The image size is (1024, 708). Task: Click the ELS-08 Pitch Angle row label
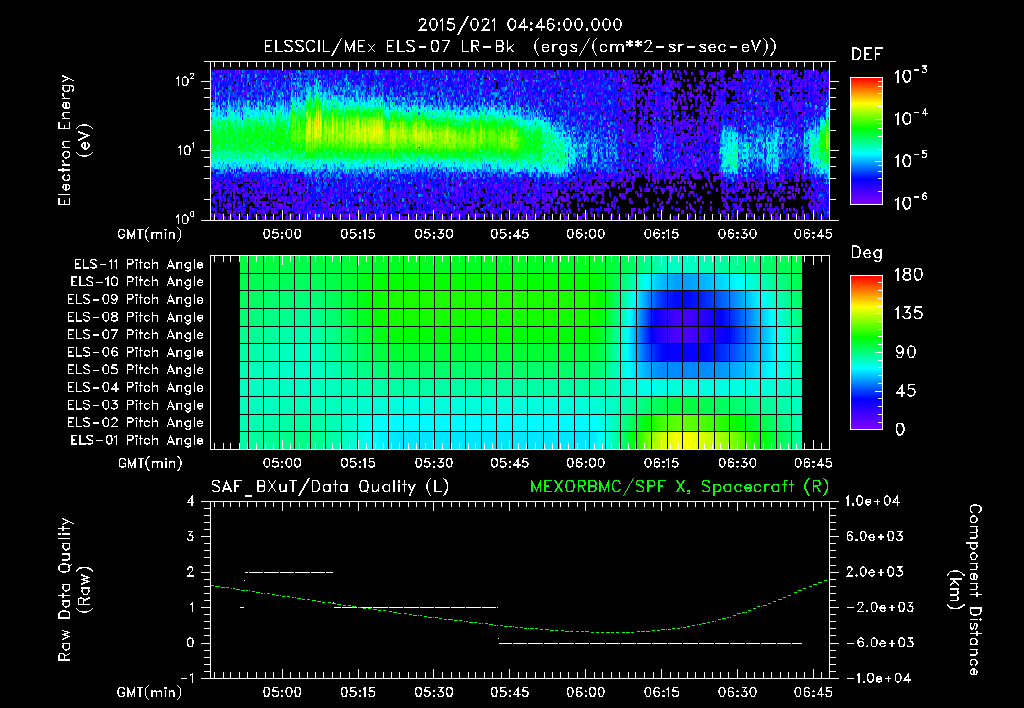click(136, 317)
